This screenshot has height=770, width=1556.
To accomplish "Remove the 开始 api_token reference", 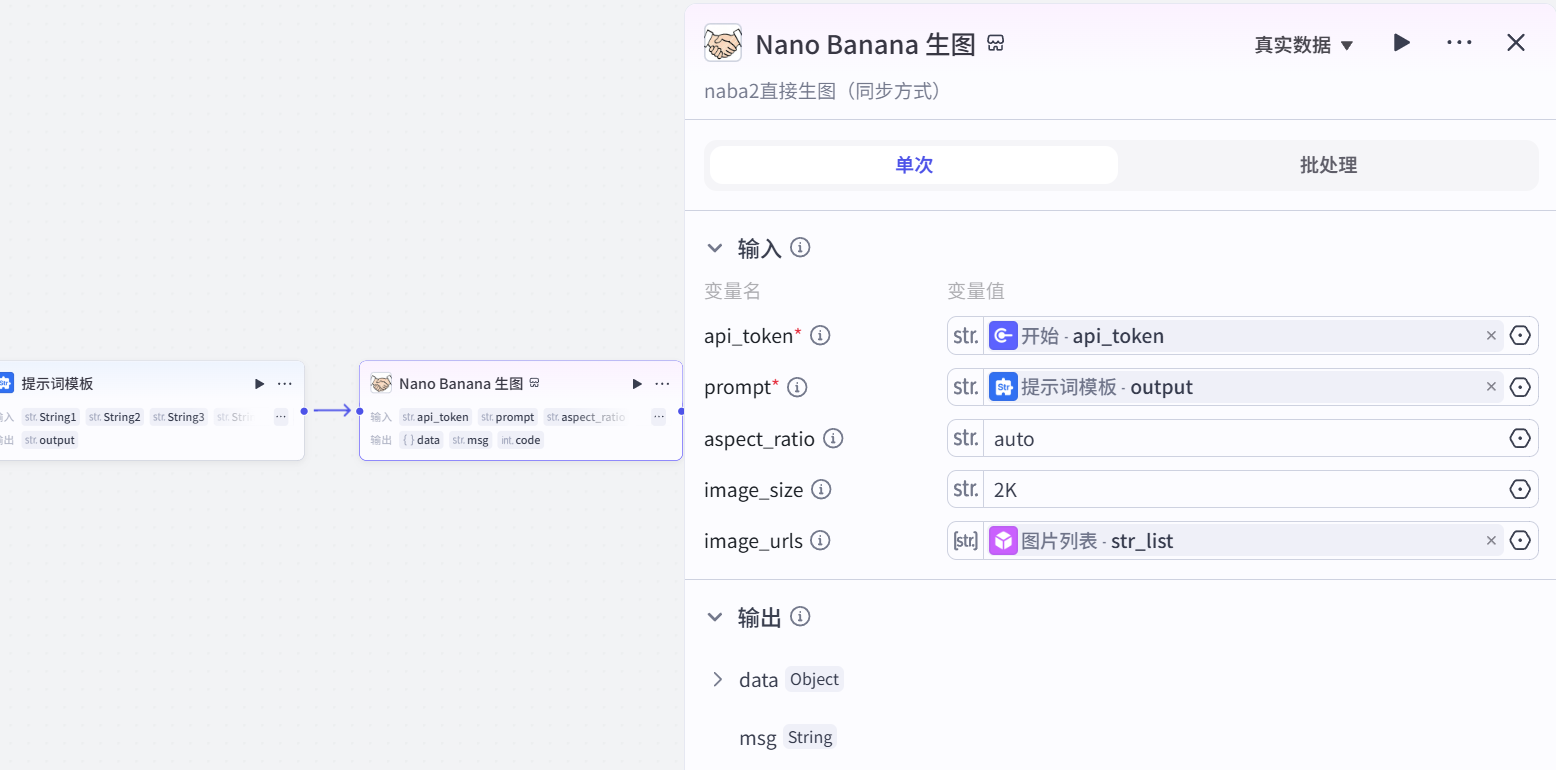I will (x=1491, y=336).
